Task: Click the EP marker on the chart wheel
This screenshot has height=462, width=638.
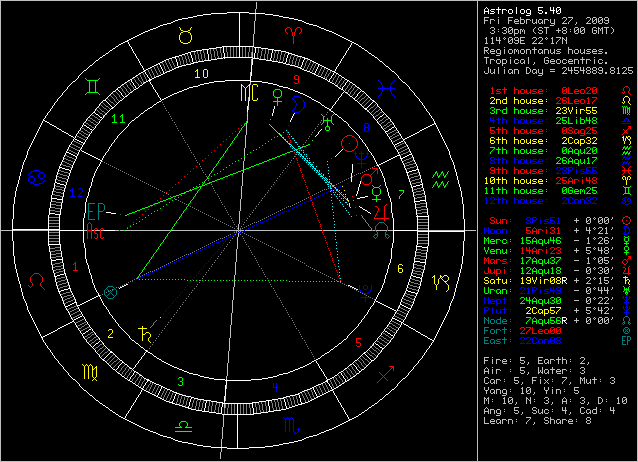Action: tap(96, 211)
